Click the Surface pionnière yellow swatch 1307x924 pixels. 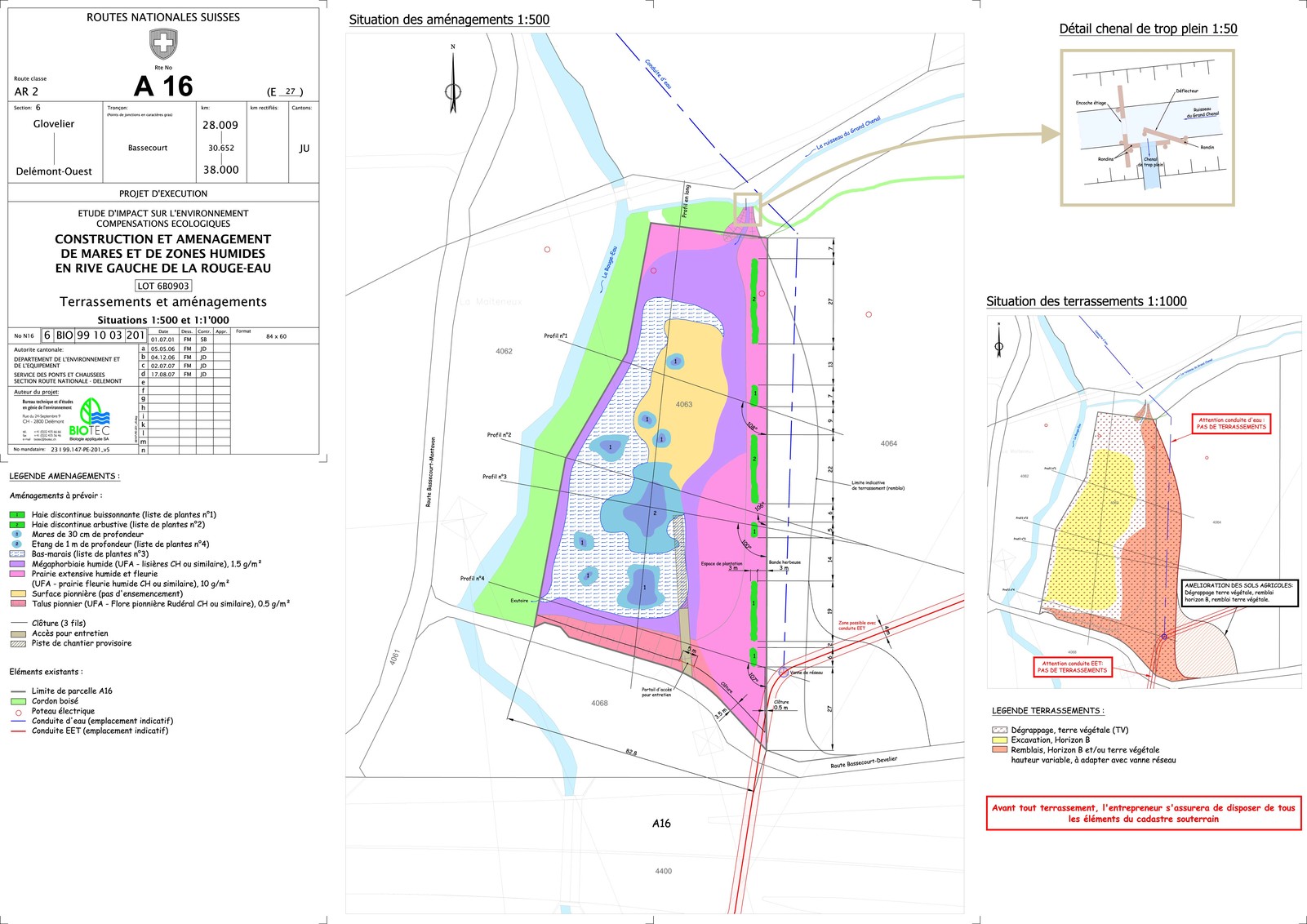[x=17, y=593]
